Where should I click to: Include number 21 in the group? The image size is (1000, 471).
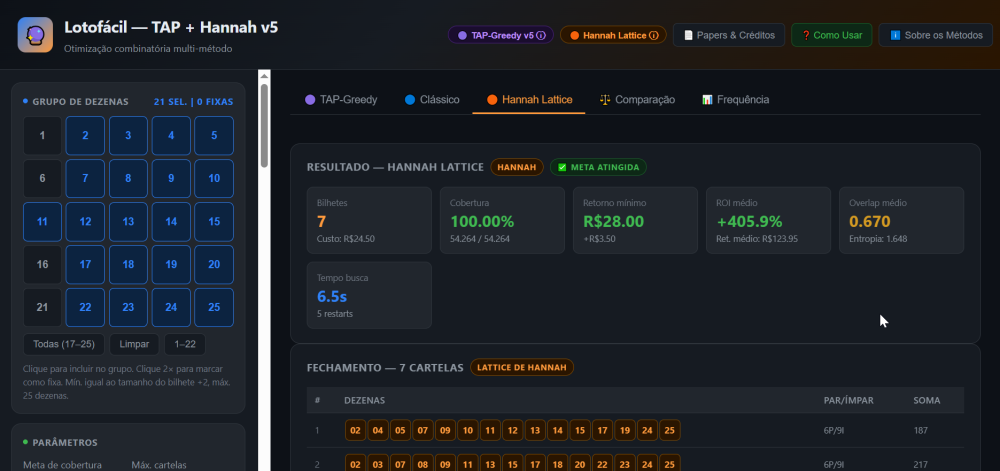coord(42,308)
